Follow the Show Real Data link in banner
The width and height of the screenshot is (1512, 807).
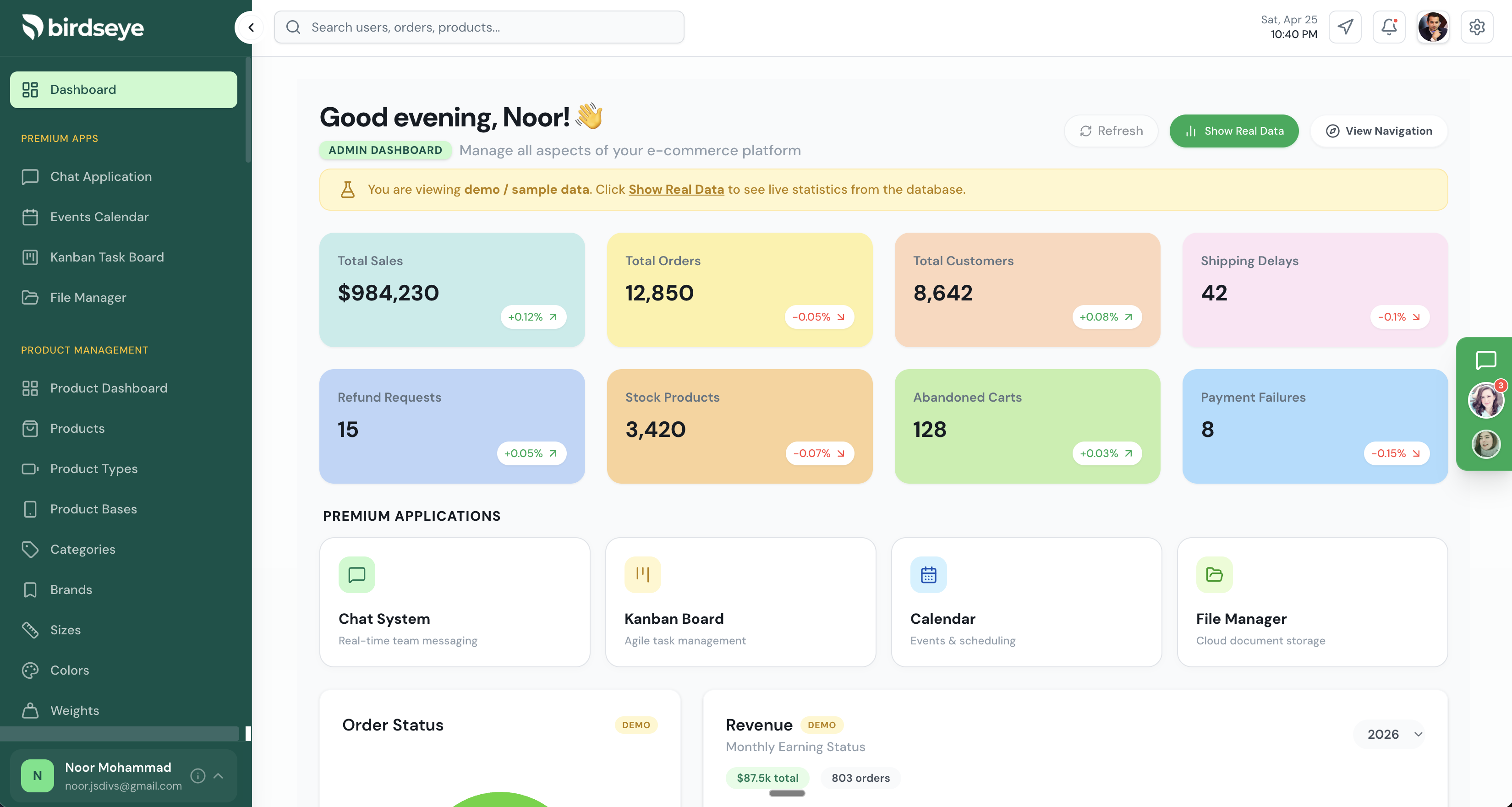pyautogui.click(x=676, y=190)
